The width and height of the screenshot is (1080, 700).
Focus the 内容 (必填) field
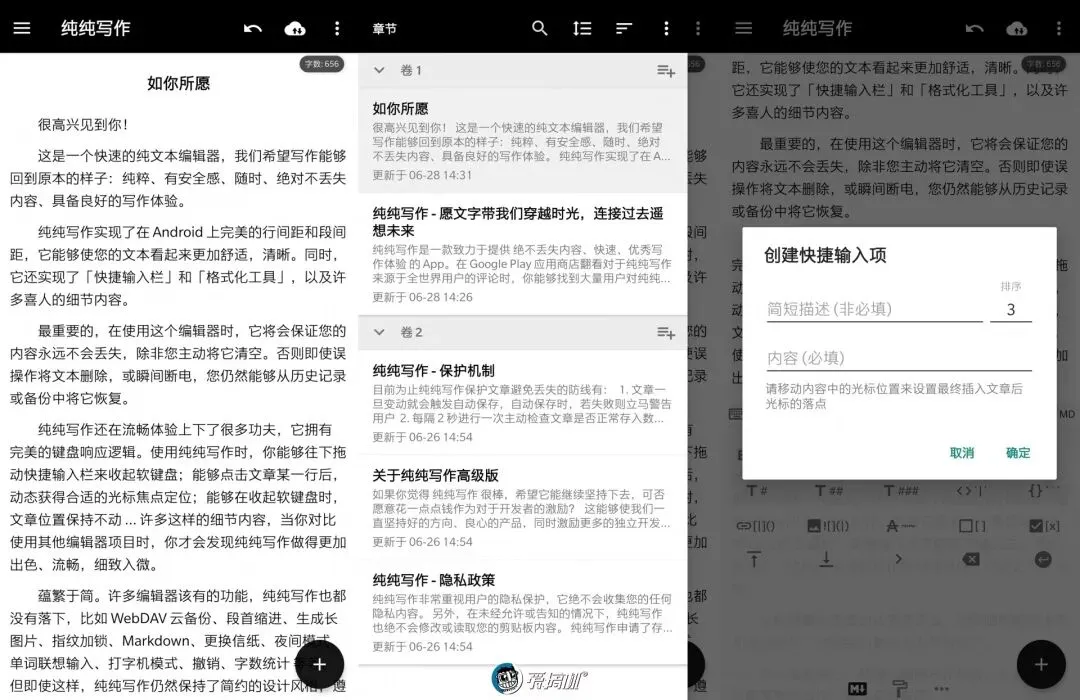point(899,358)
